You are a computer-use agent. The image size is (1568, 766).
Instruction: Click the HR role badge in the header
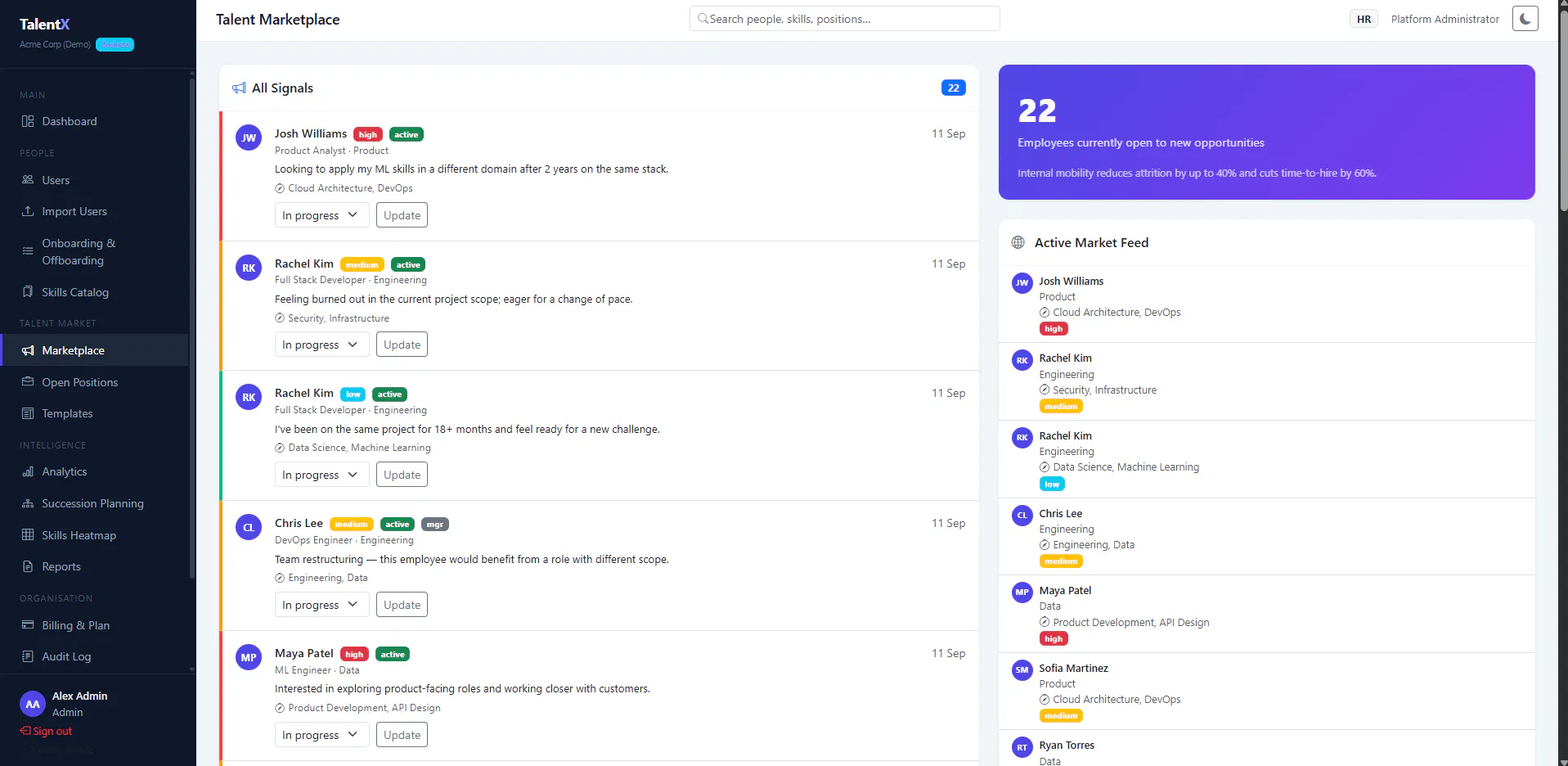[1364, 19]
